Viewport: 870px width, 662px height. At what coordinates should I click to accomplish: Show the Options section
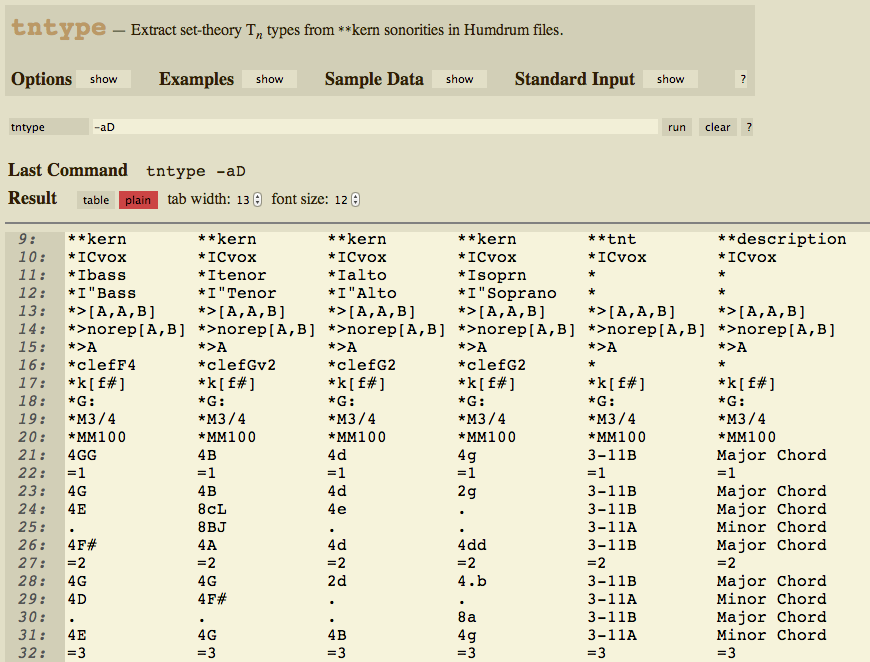pos(103,79)
